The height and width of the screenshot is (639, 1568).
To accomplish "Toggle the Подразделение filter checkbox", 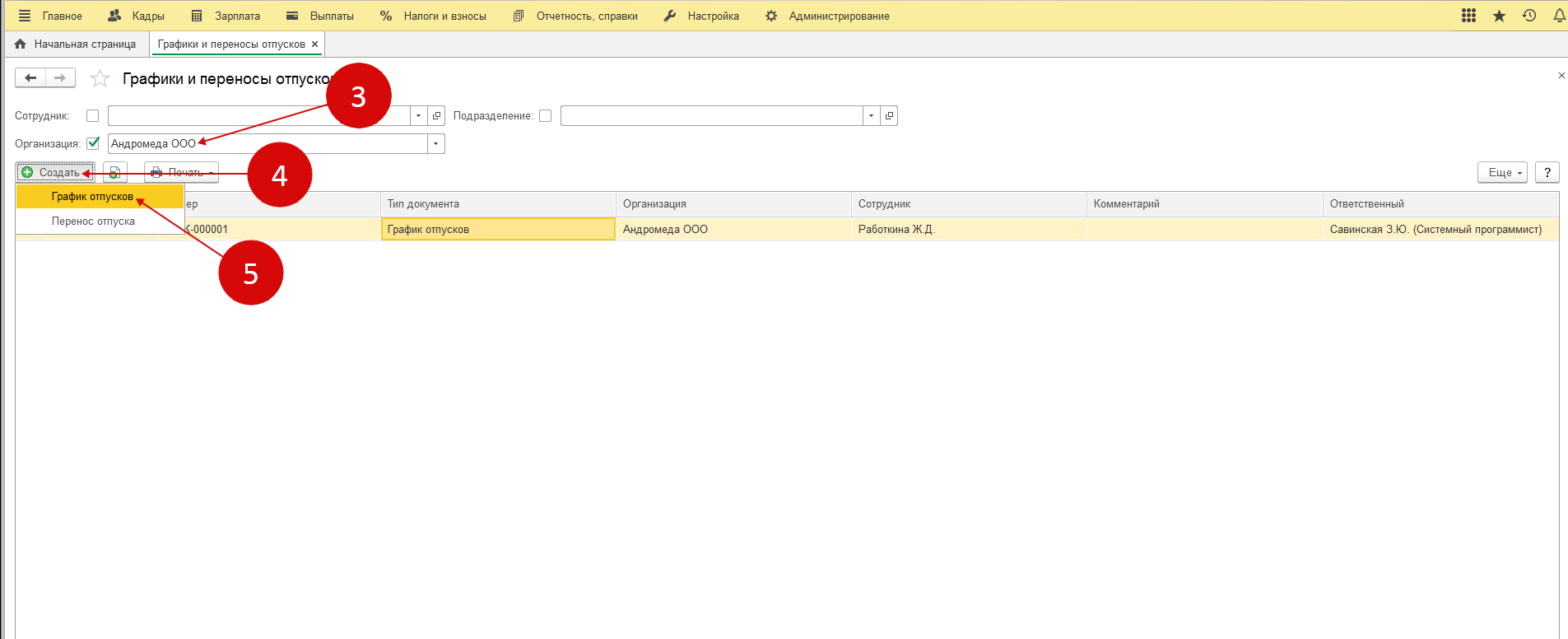I will tap(545, 116).
